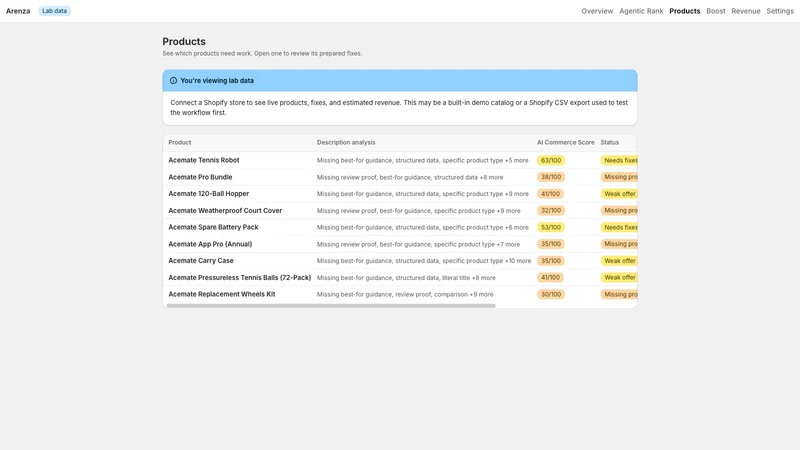800x450 pixels.
Task: Click the AI Commerce Score column header
Action: click(x=565, y=142)
